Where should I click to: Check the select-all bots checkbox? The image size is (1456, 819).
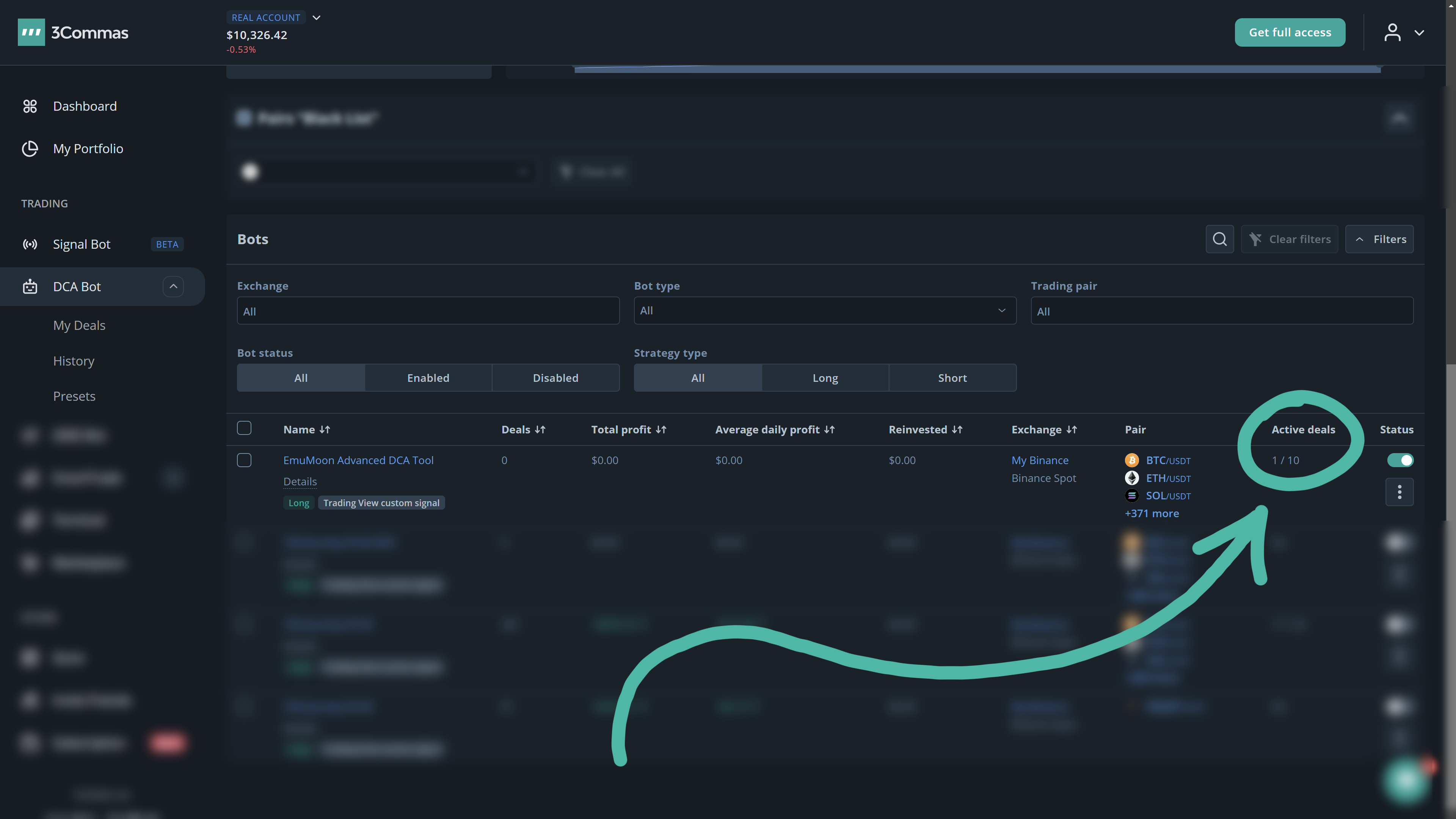[x=244, y=428]
